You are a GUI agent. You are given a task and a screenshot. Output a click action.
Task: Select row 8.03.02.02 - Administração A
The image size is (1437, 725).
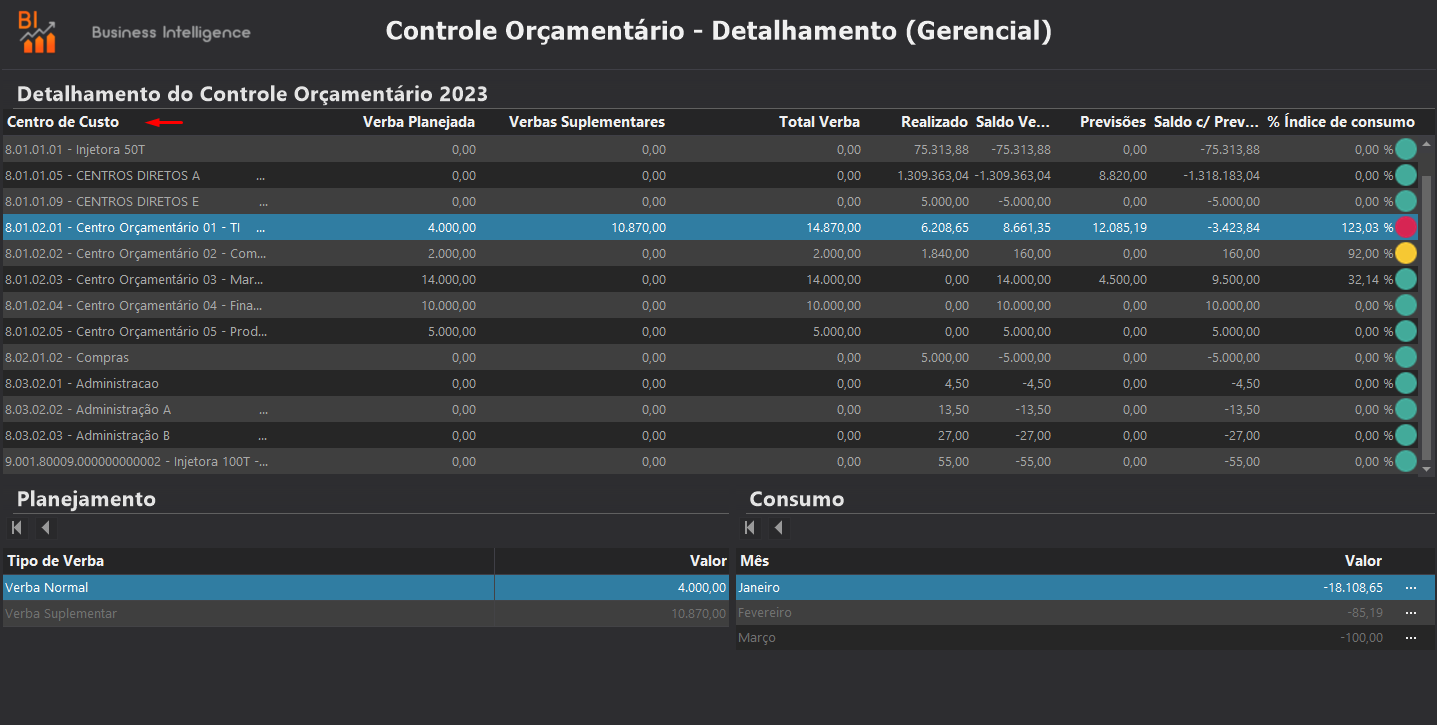pyautogui.click(x=710, y=409)
